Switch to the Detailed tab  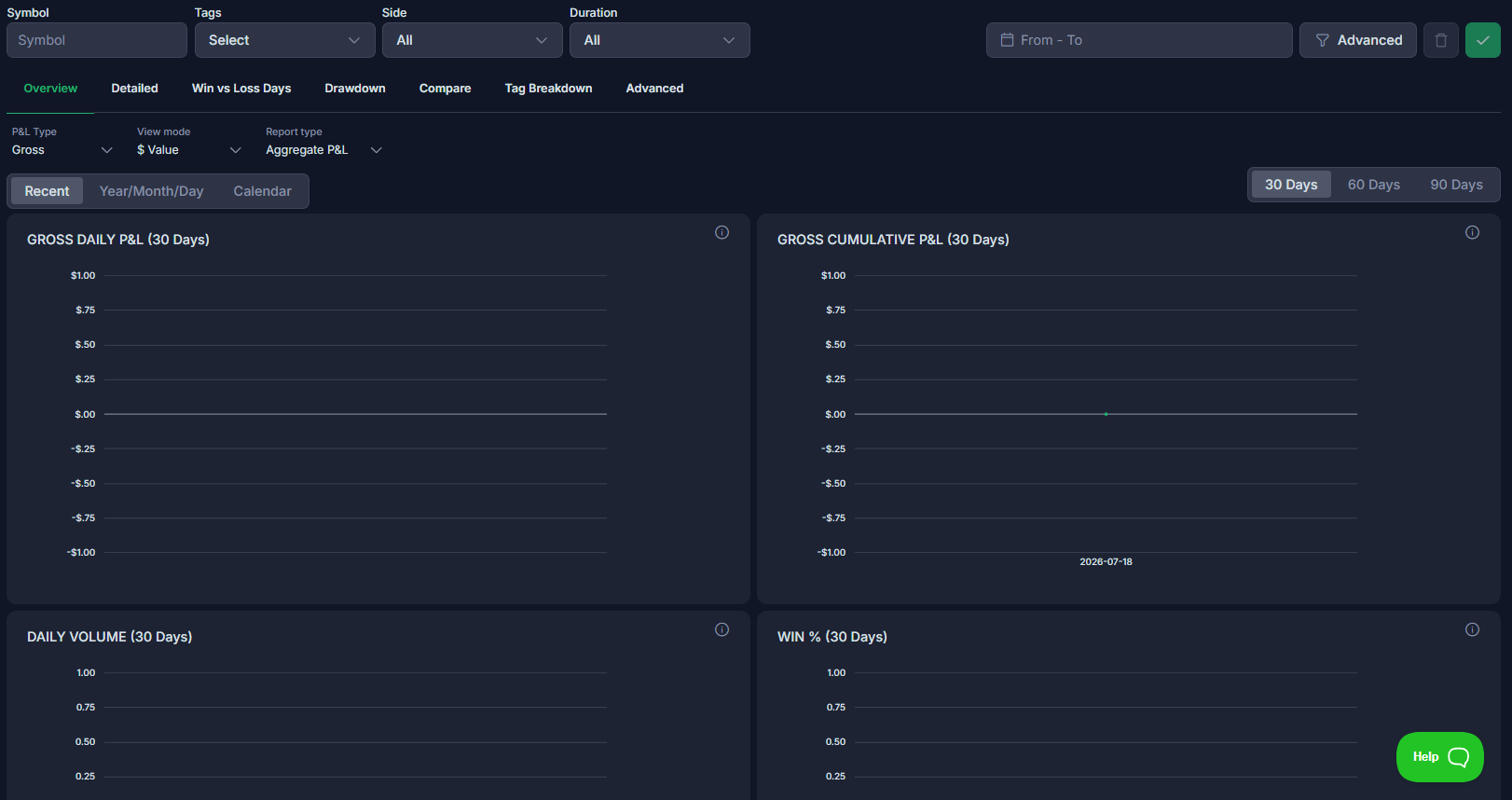click(134, 89)
